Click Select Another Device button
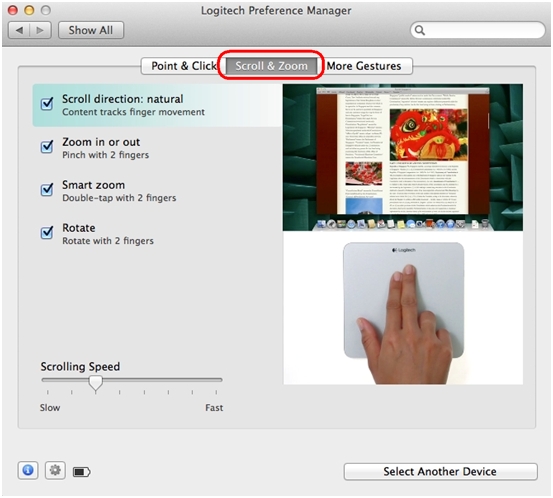This screenshot has width=553, height=498. click(x=440, y=472)
